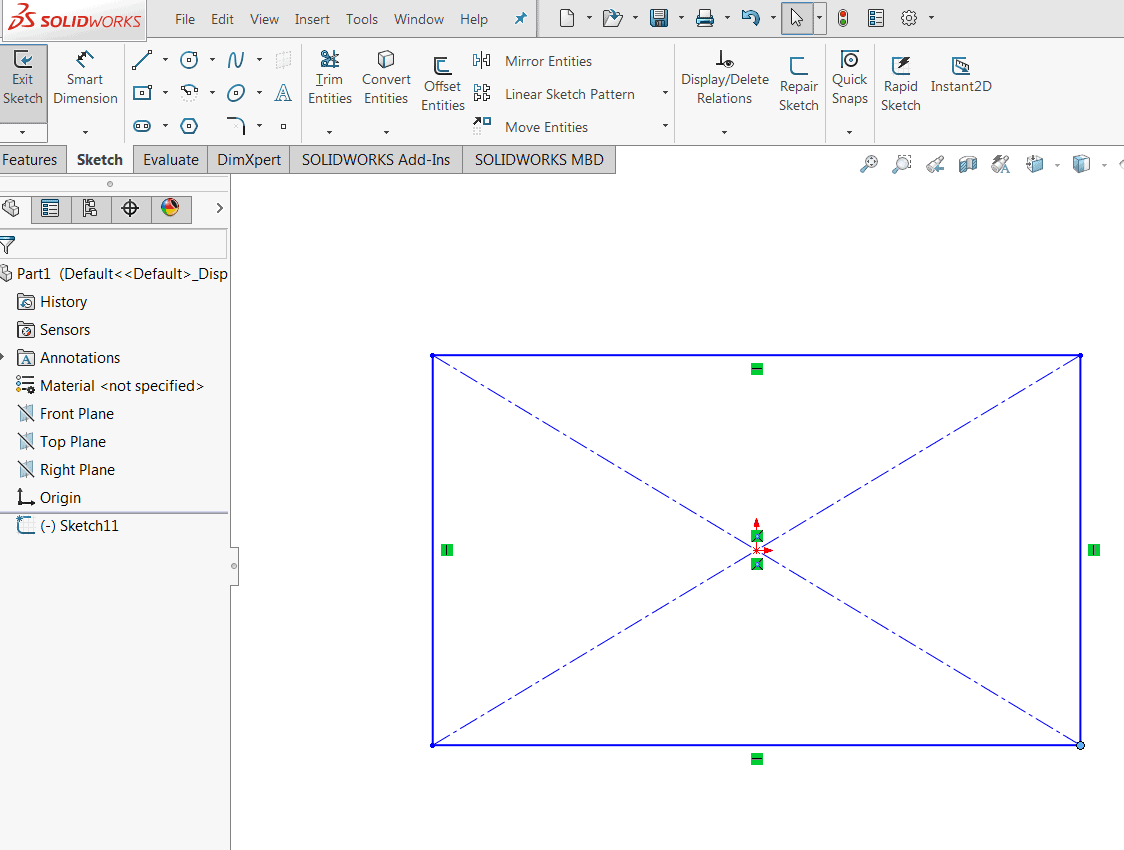This screenshot has height=850, width=1124.
Task: Select the Polygon sketch tool
Action: [189, 126]
